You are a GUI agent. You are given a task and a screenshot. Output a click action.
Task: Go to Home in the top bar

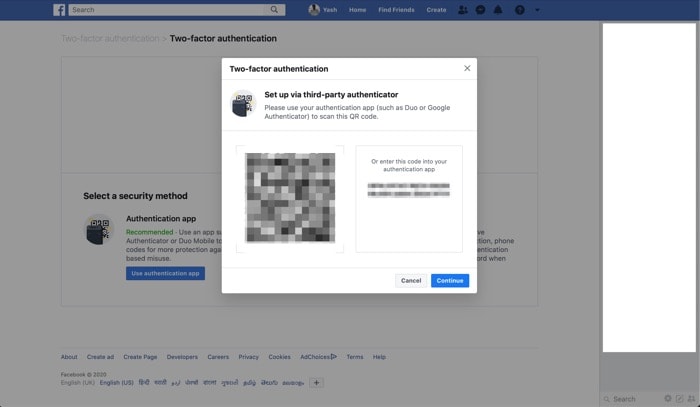pos(358,10)
